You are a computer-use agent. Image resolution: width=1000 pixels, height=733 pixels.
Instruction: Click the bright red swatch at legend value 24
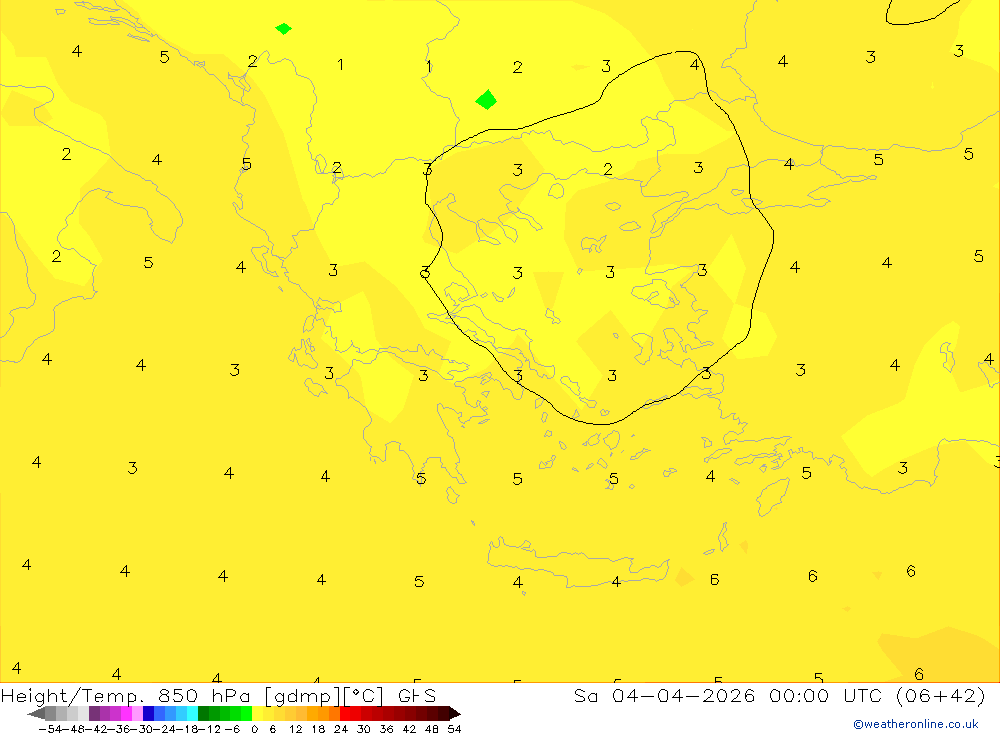coord(345,714)
